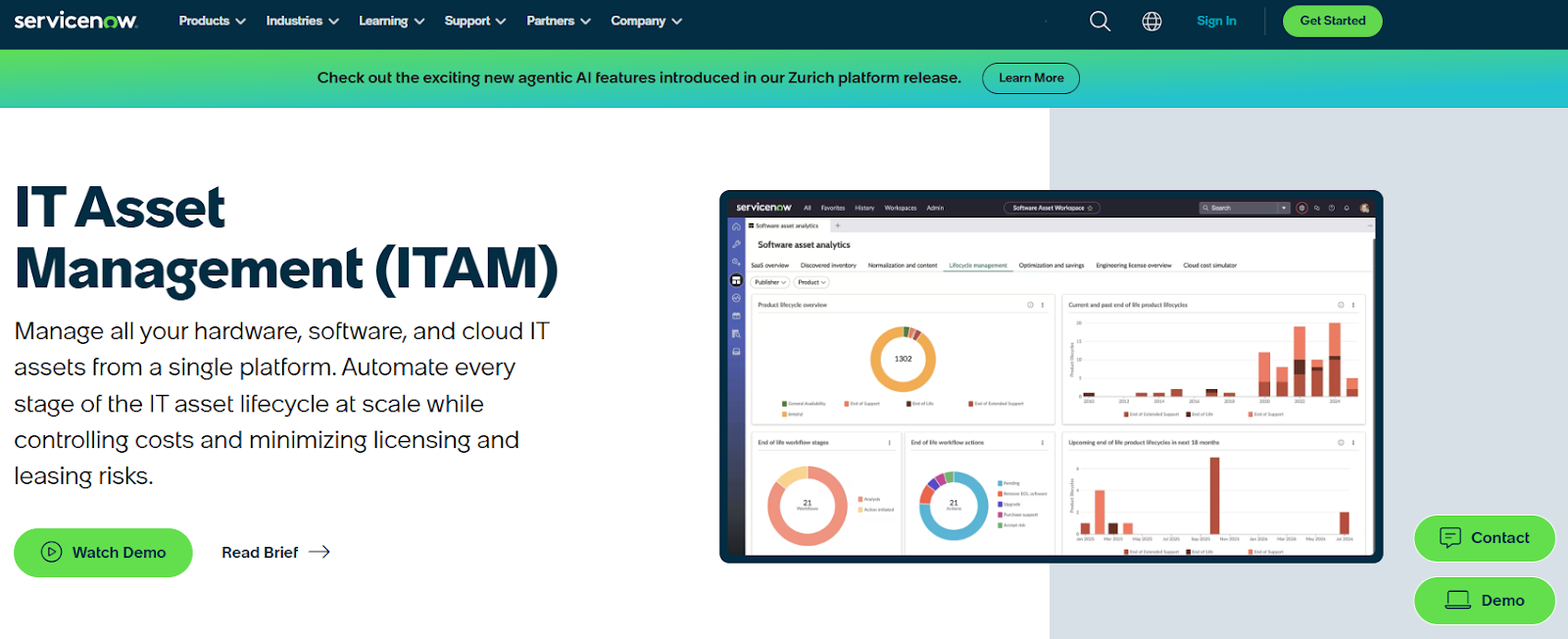Open the Favorites menu in dashboard header
The height and width of the screenshot is (639, 1568).
(x=833, y=208)
